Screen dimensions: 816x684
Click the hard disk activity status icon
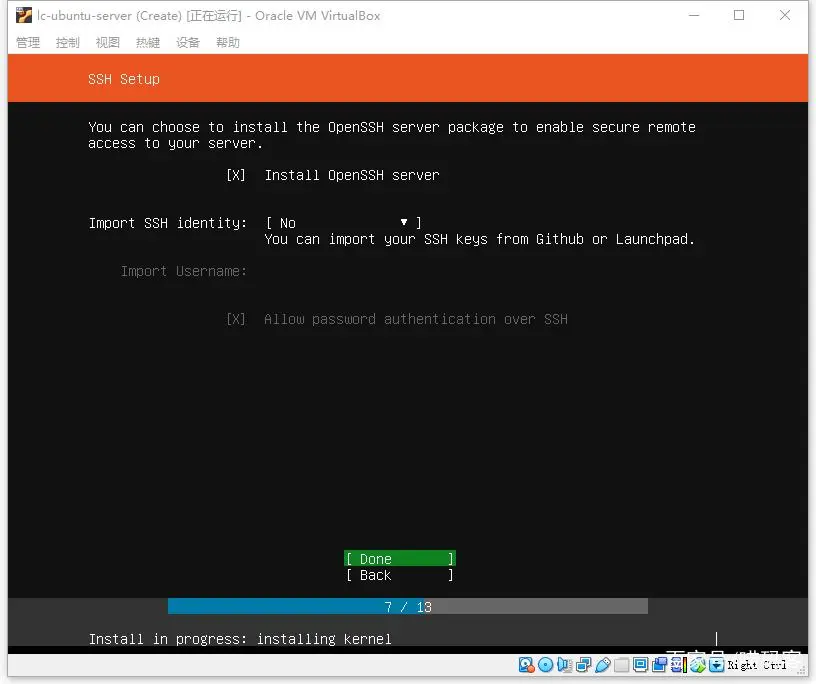point(527,665)
